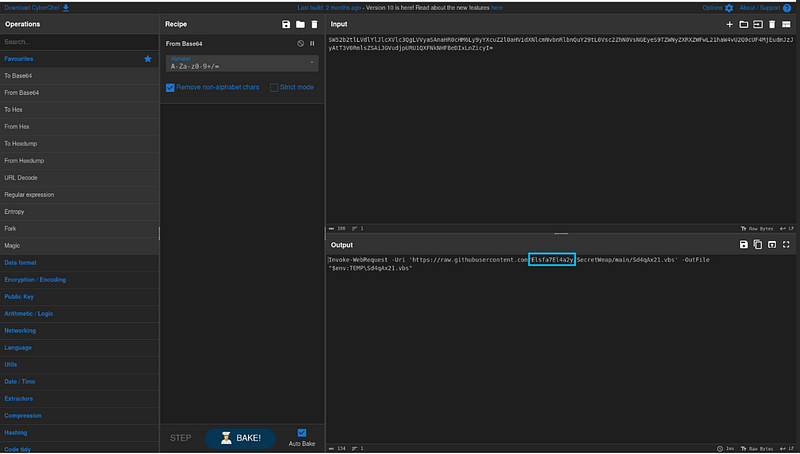Disable the From Base64 operation
The width and height of the screenshot is (800, 454).
301,43
